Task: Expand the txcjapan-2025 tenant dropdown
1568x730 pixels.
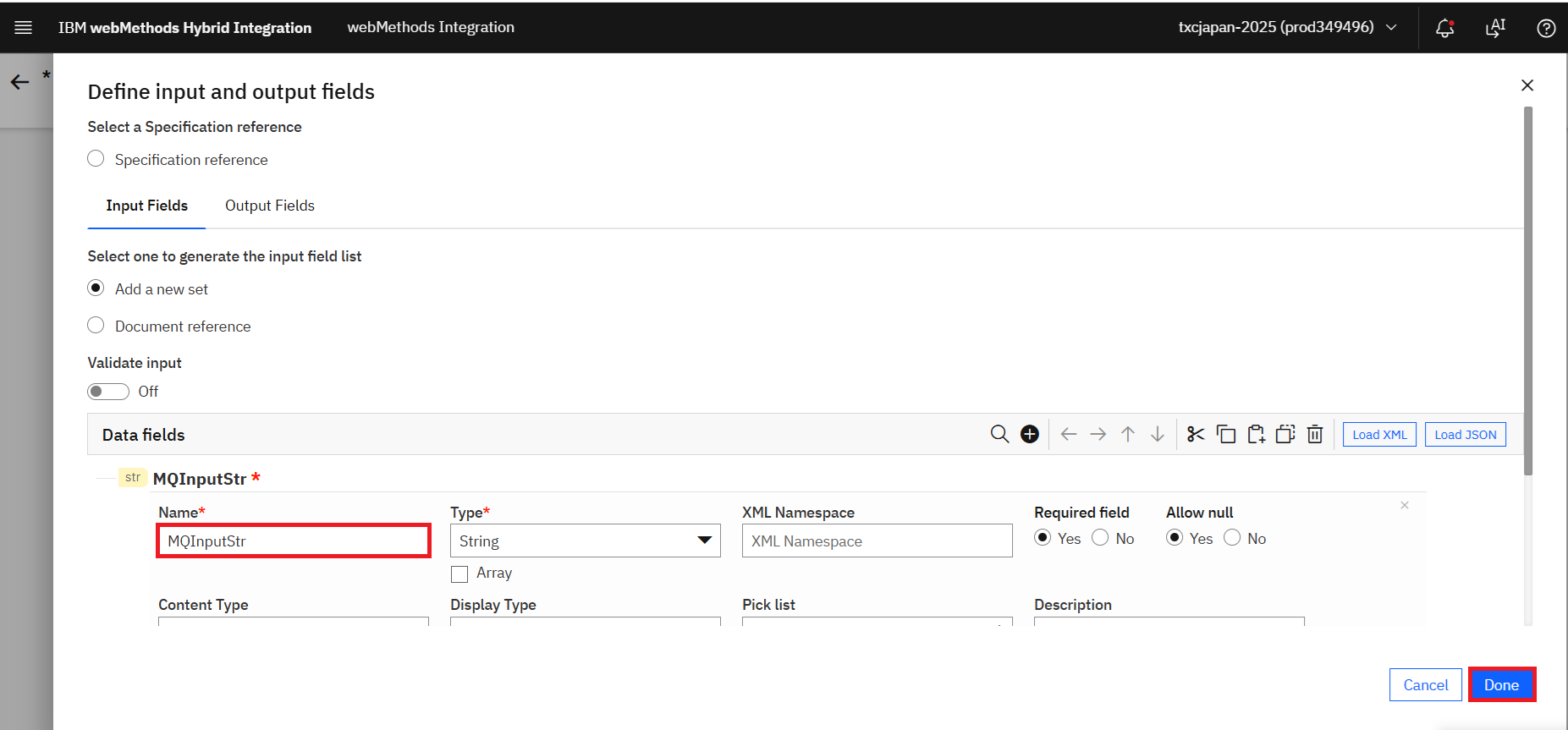Action: 1287,27
